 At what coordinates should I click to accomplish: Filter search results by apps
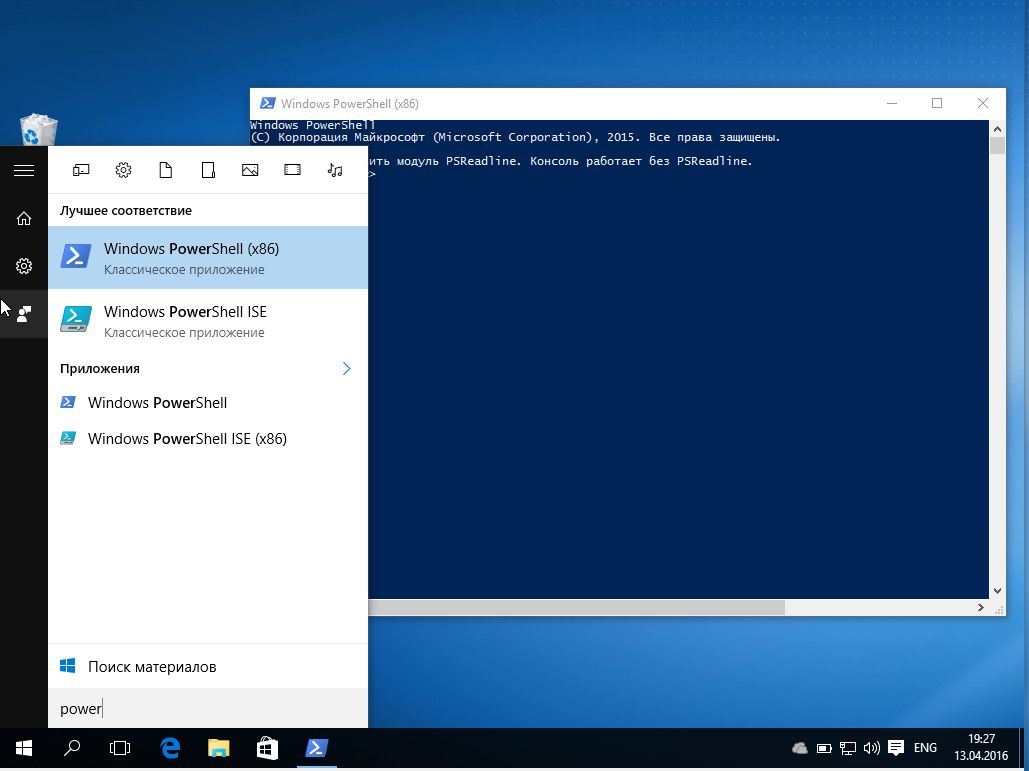[x=81, y=171]
